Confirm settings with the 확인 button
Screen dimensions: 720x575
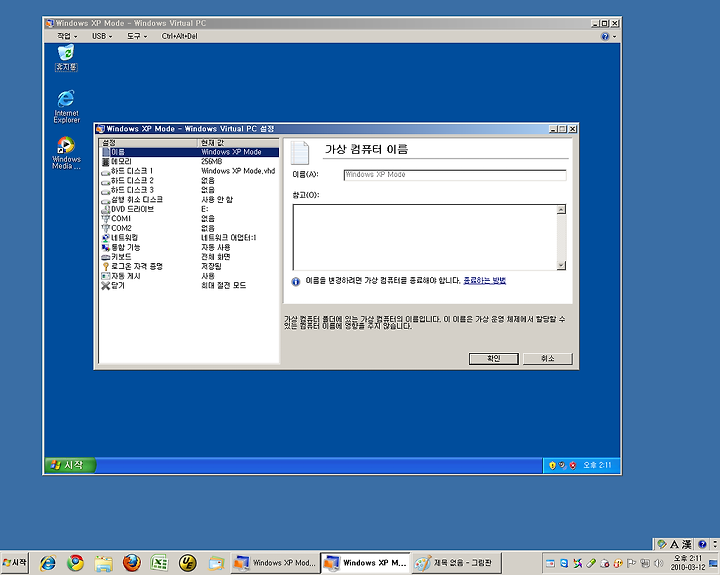[x=494, y=359]
